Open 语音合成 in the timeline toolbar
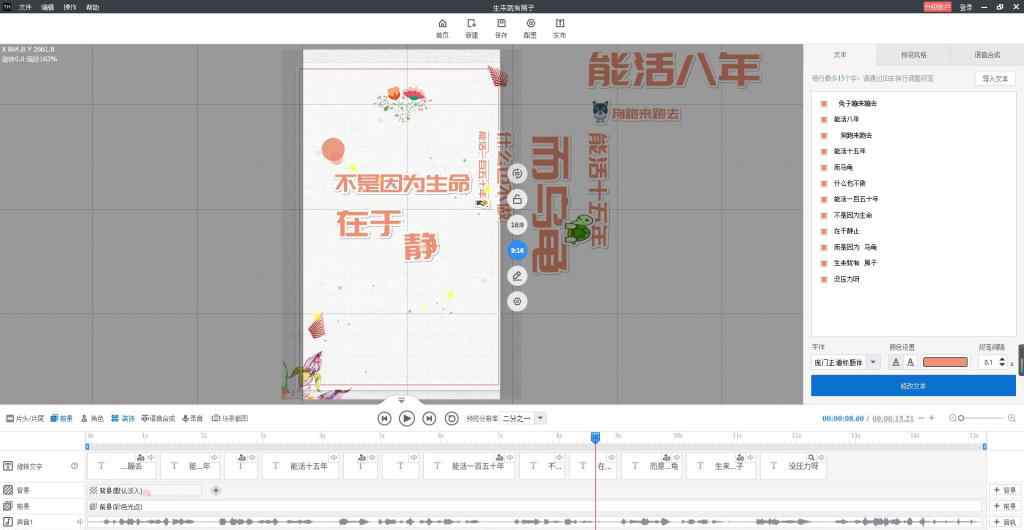Viewport: 1024px width, 530px height. 158,418
